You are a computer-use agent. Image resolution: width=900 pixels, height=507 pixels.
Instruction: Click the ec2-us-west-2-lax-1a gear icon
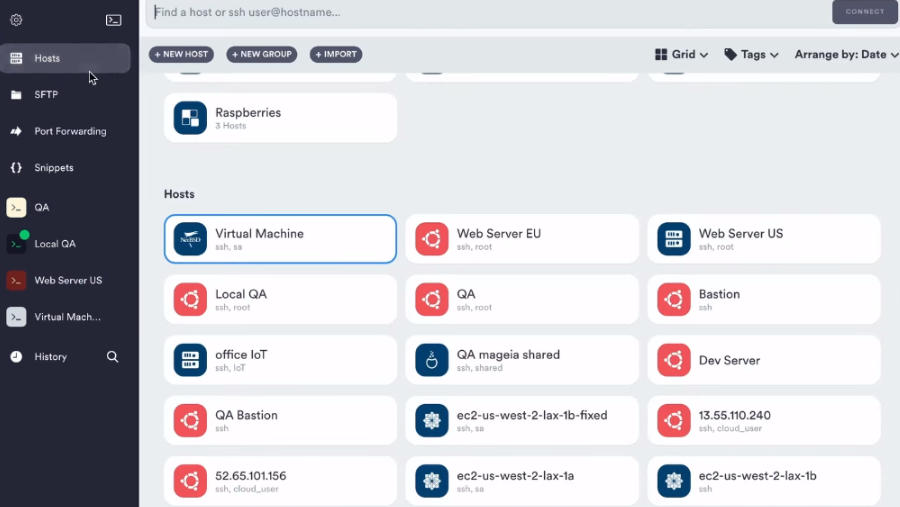tap(432, 481)
